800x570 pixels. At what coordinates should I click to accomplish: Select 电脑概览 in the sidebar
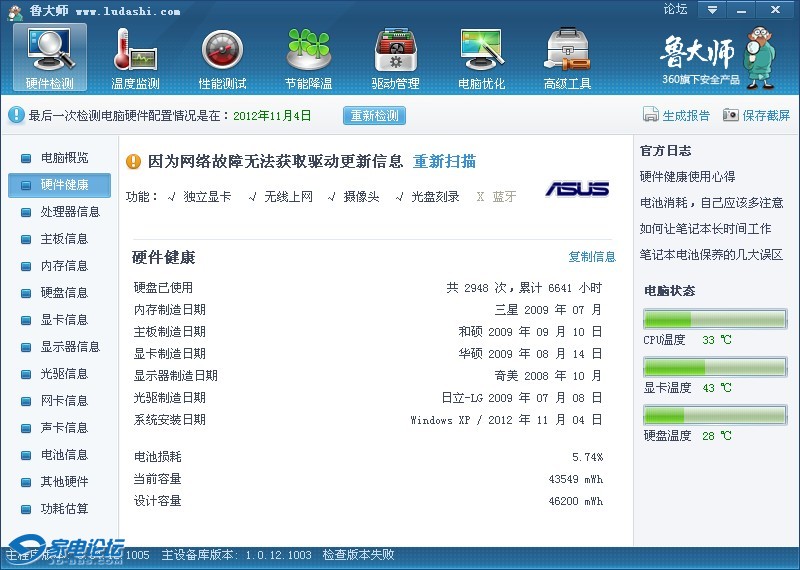pyautogui.click(x=64, y=158)
